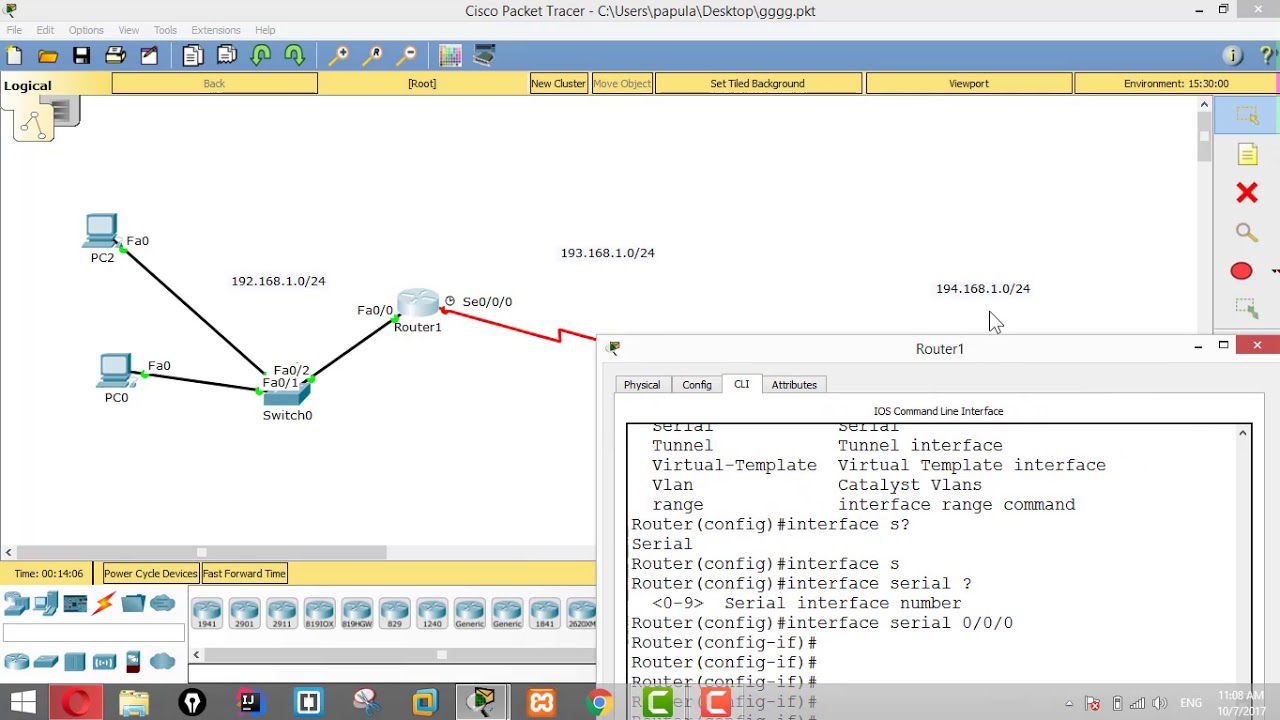
Task: Select the WAN Emulation cloud subcategory
Action: [162, 662]
